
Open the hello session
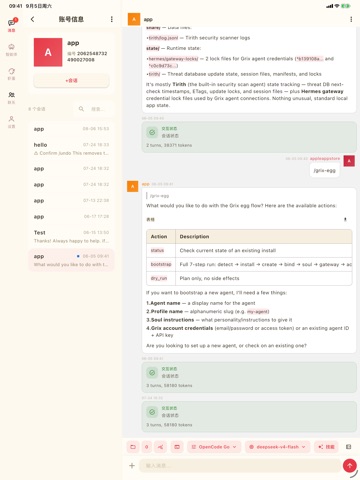(x=71, y=149)
